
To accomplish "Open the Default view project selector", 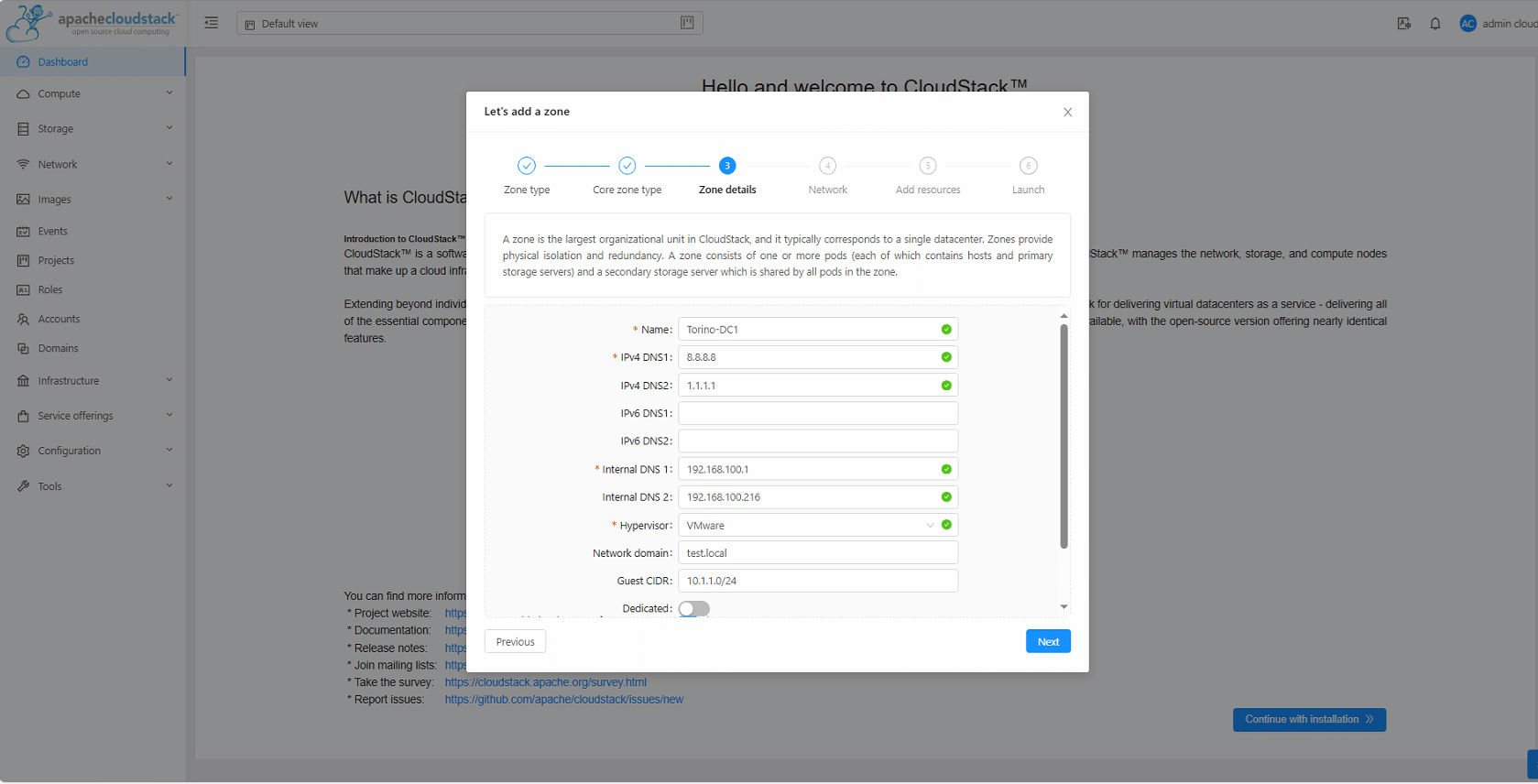I will point(470,23).
